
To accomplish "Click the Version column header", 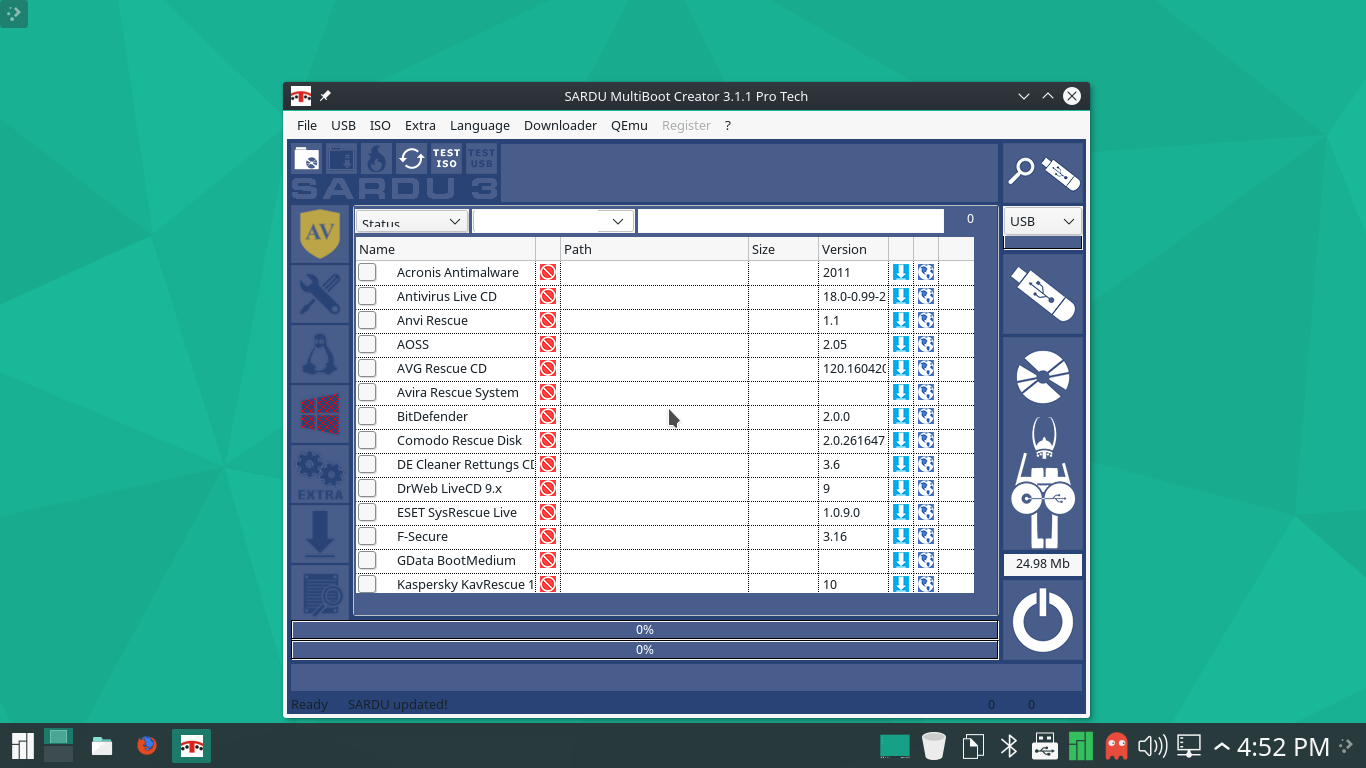I will pos(853,249).
